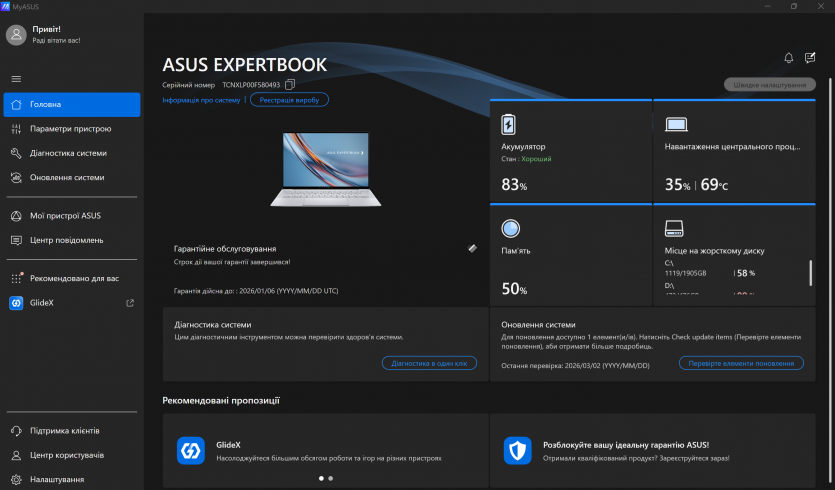Click the memory Пам'ять circle icon
The image size is (835, 490).
click(x=511, y=228)
